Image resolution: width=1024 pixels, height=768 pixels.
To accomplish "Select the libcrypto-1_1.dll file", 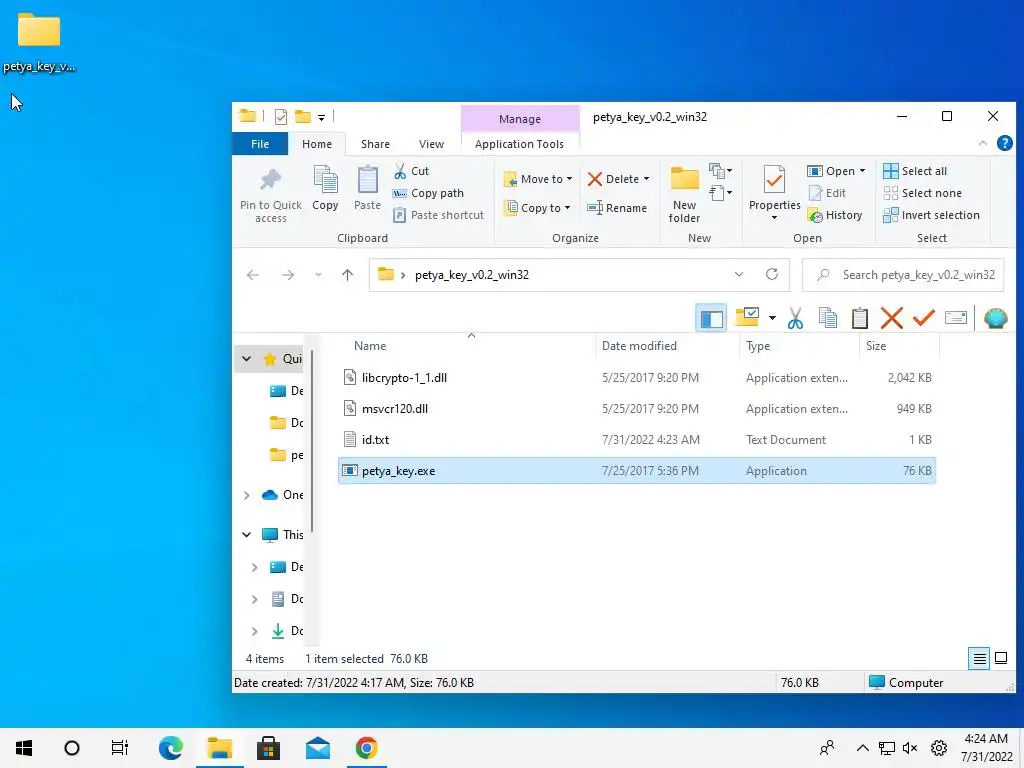I will pyautogui.click(x=637, y=377).
